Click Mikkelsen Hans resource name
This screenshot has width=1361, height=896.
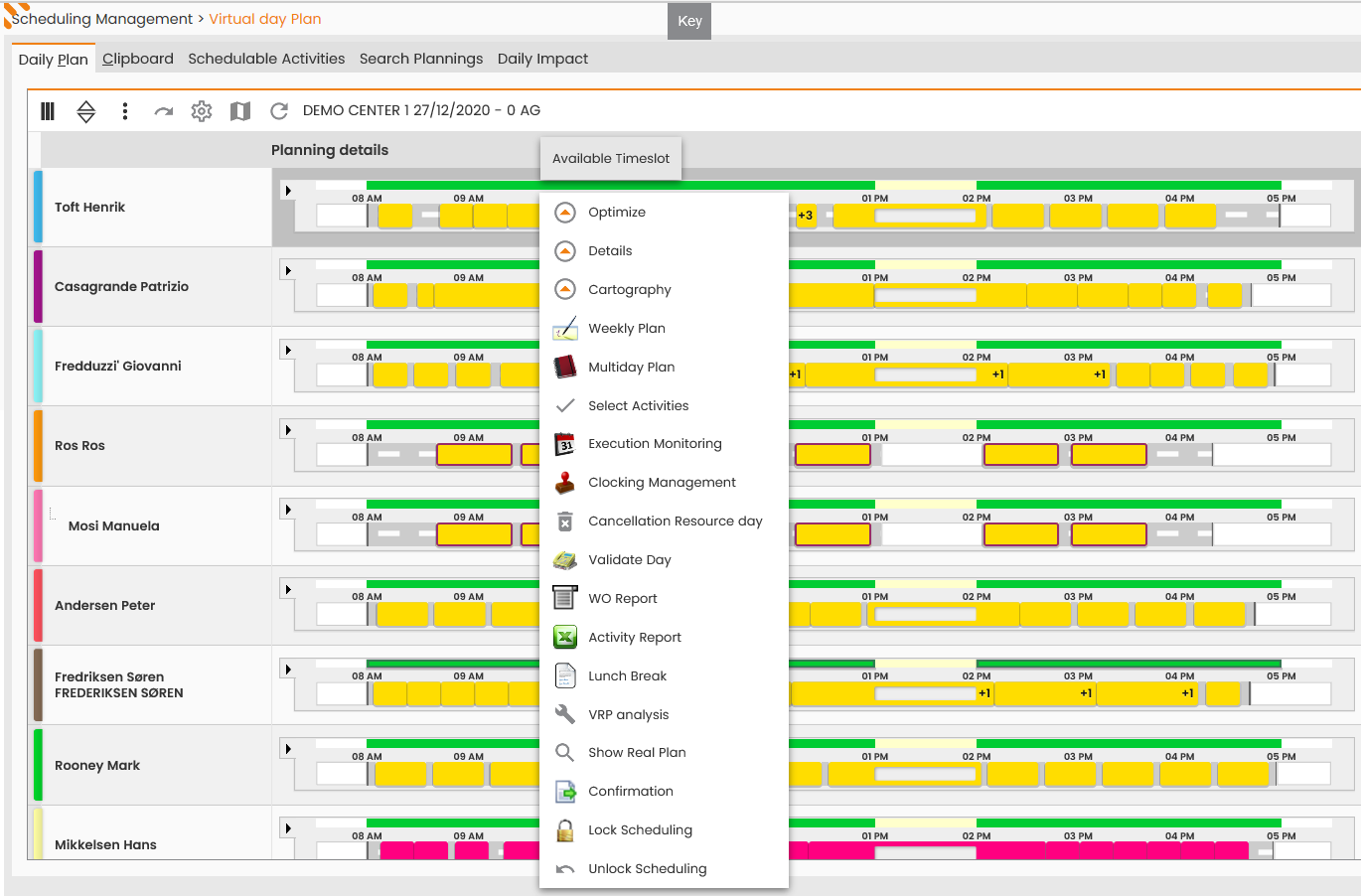(105, 845)
